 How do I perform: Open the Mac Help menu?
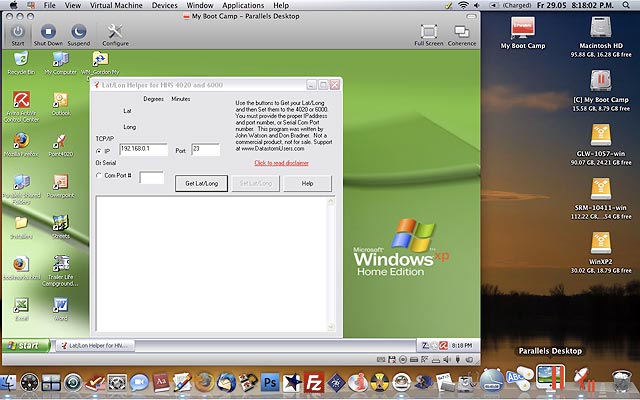(x=281, y=5)
